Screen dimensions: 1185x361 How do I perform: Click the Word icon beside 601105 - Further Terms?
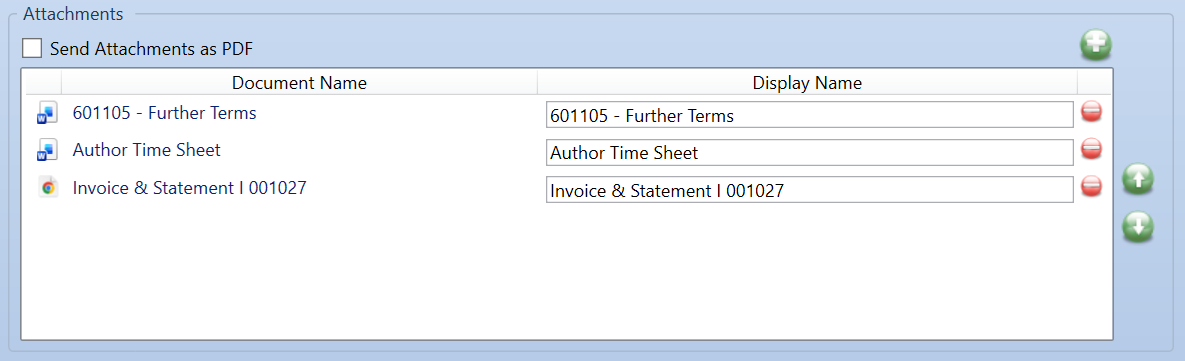tap(47, 114)
